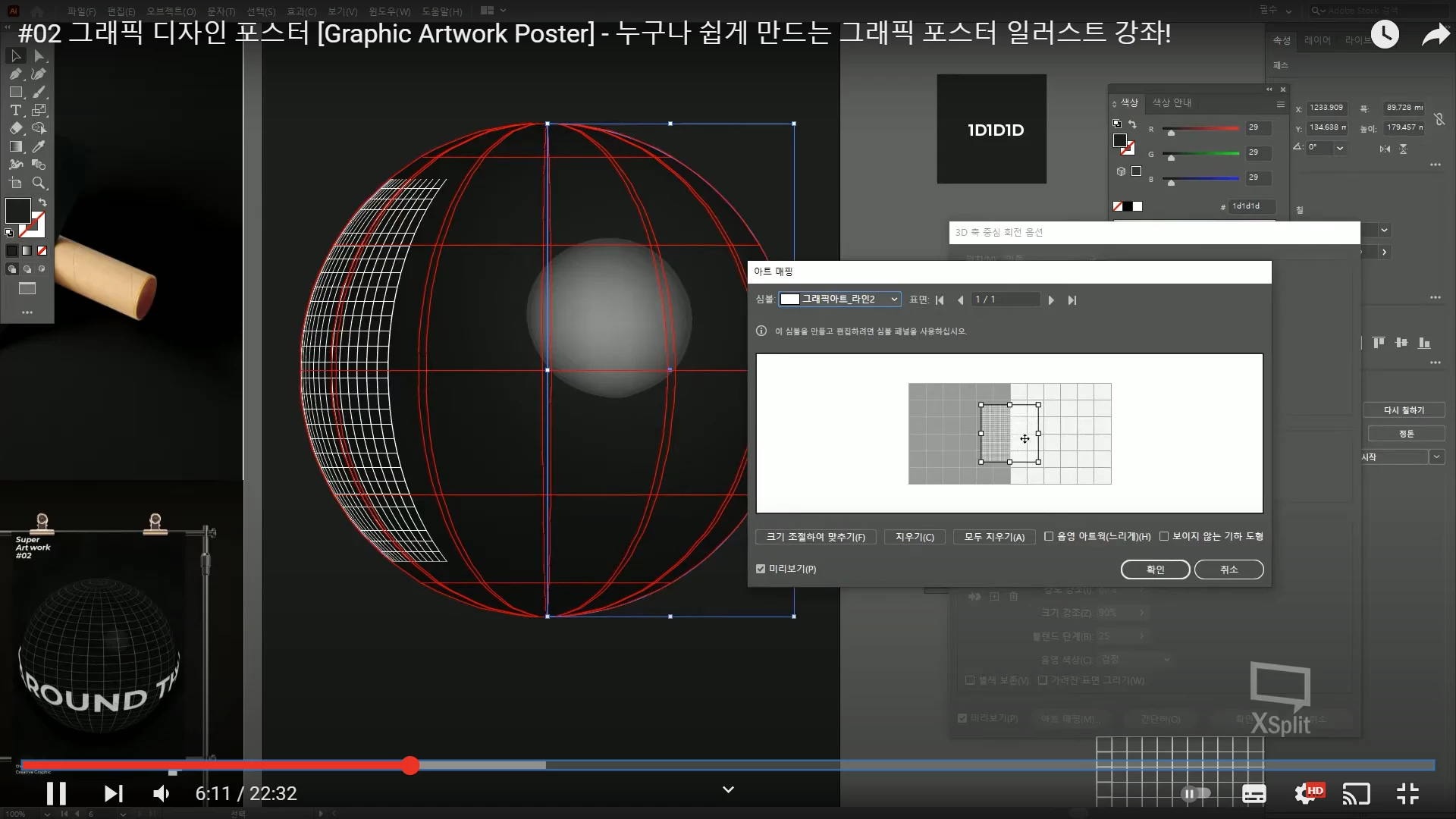Screen dimensions: 1456x819
Task: Select the Type tool
Action: pos(15,111)
